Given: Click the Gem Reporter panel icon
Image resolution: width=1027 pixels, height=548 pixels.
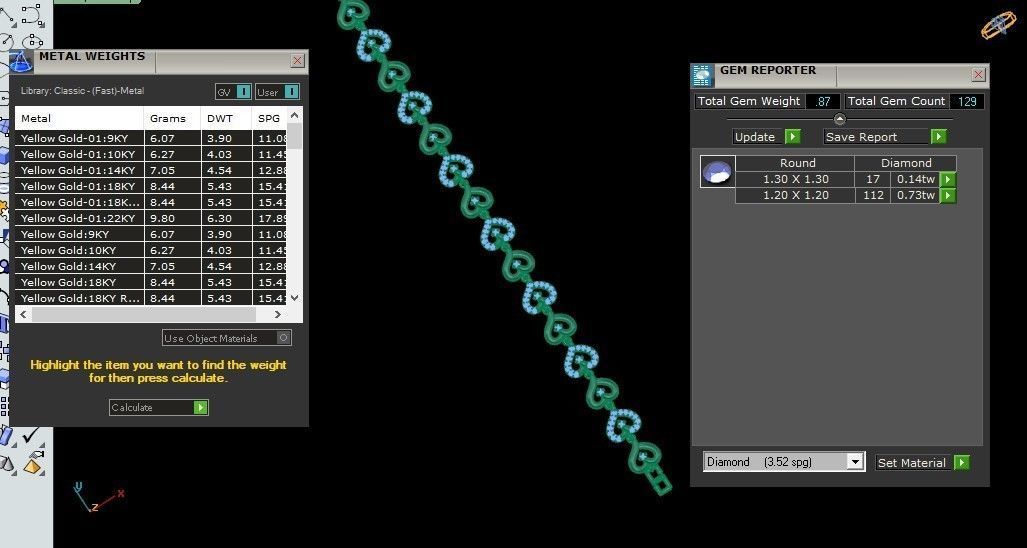Looking at the screenshot, I should pos(703,75).
